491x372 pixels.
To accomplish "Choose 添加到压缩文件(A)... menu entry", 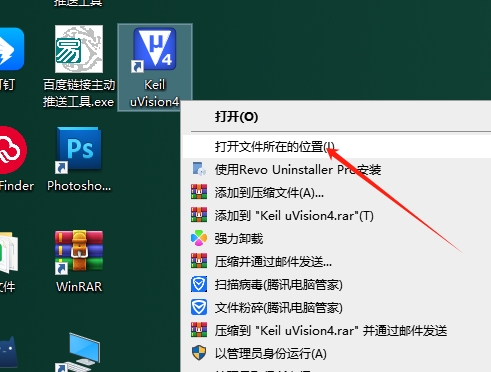I will click(x=337, y=193).
